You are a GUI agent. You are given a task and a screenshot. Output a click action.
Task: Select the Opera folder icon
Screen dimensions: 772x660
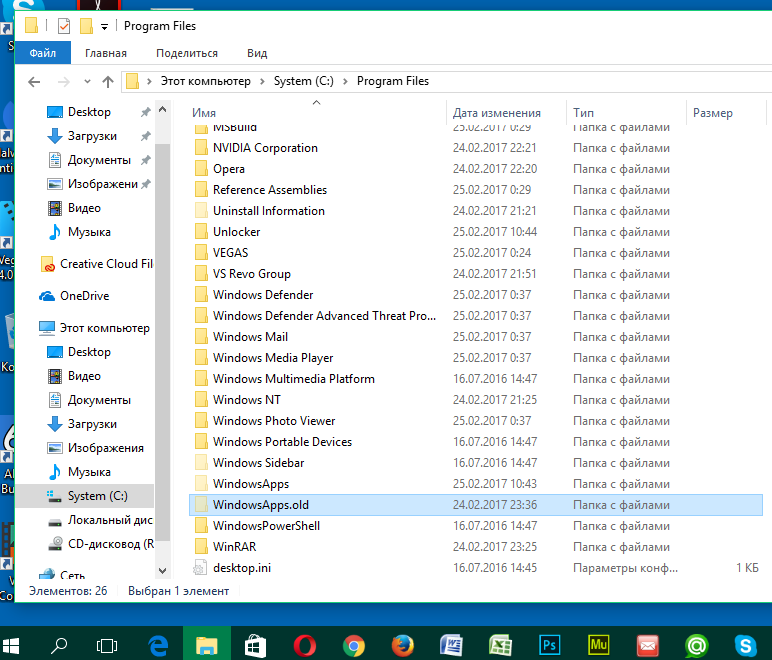tap(201, 168)
